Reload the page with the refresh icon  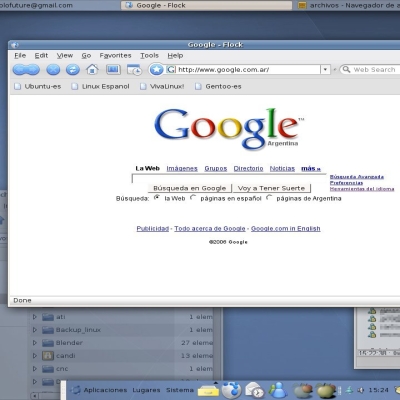click(x=73, y=70)
